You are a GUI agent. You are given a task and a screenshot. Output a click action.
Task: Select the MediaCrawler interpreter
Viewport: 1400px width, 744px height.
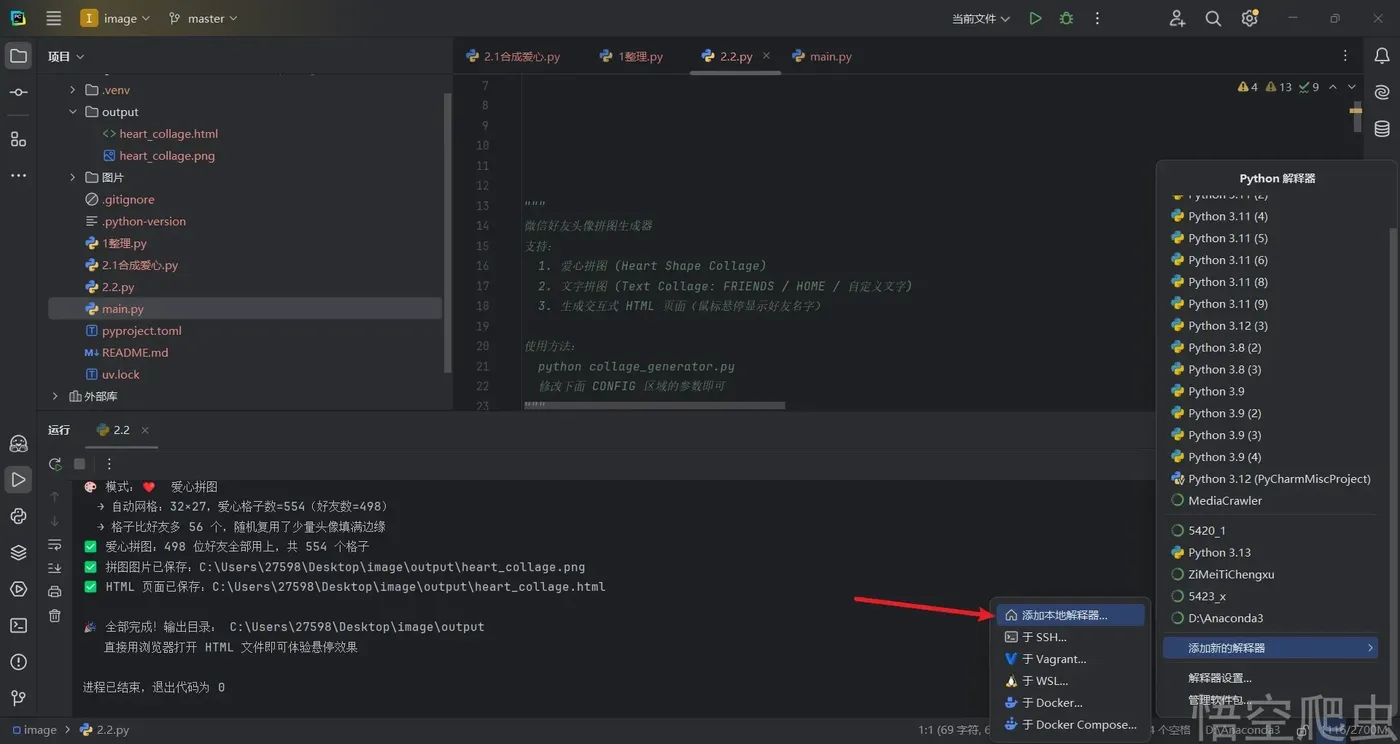[x=1270, y=501]
